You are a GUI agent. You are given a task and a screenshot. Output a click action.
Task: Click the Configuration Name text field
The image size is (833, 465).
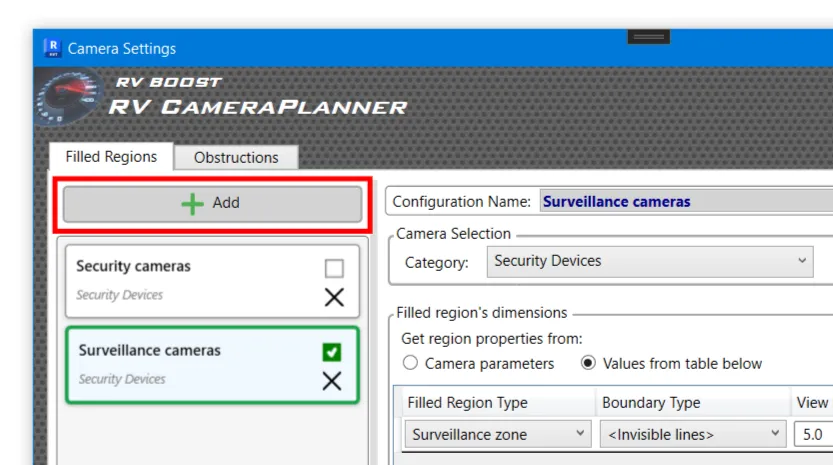tap(685, 202)
